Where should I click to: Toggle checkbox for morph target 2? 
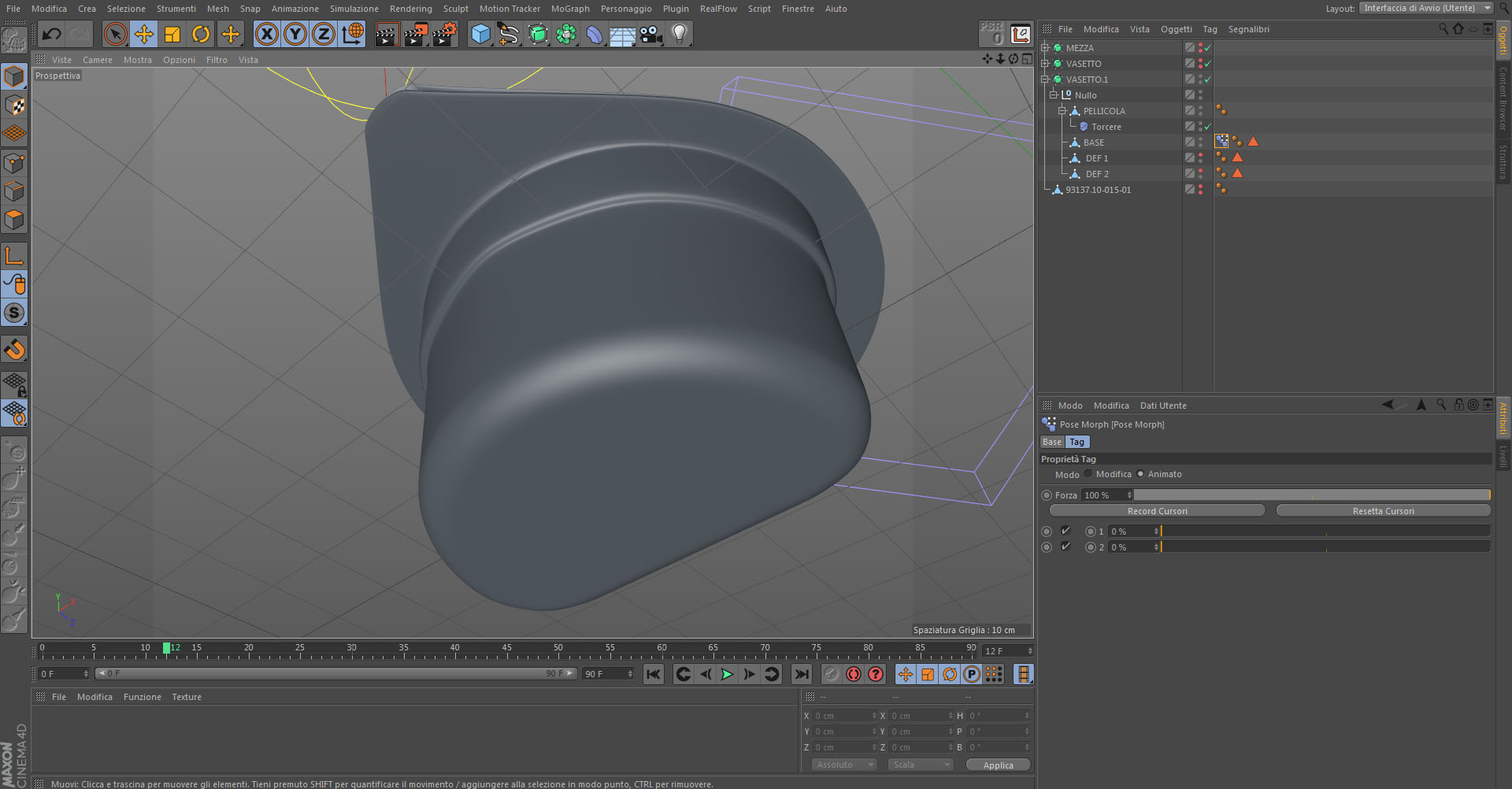click(1065, 546)
